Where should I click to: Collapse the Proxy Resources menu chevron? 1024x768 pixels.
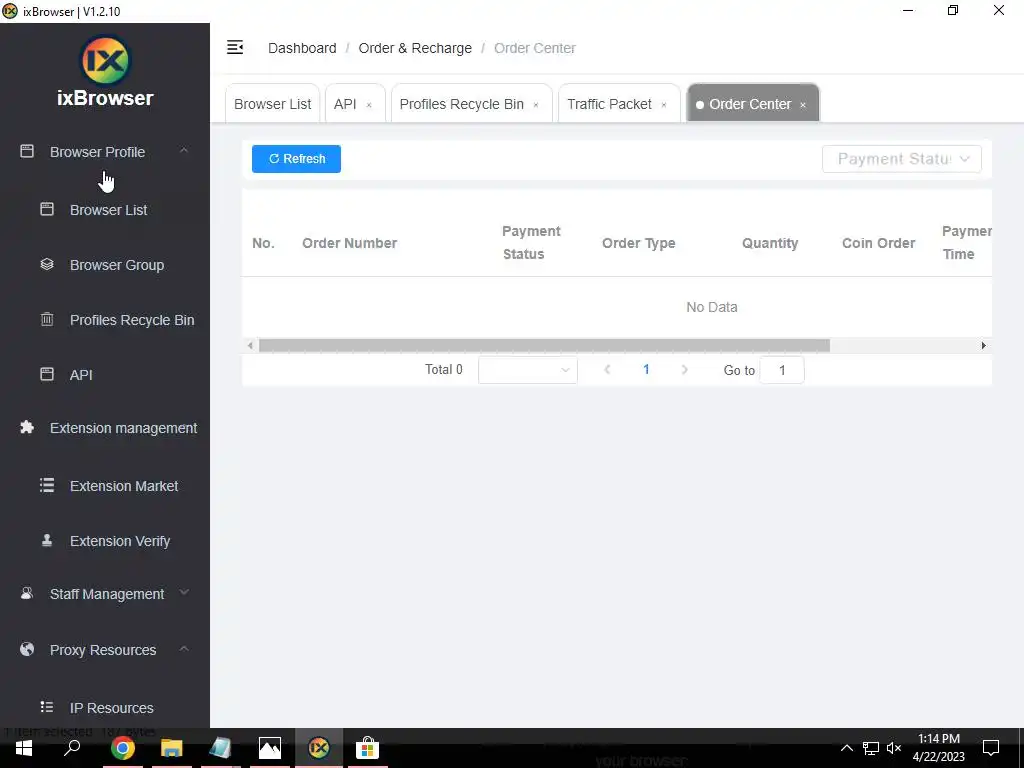coord(184,648)
